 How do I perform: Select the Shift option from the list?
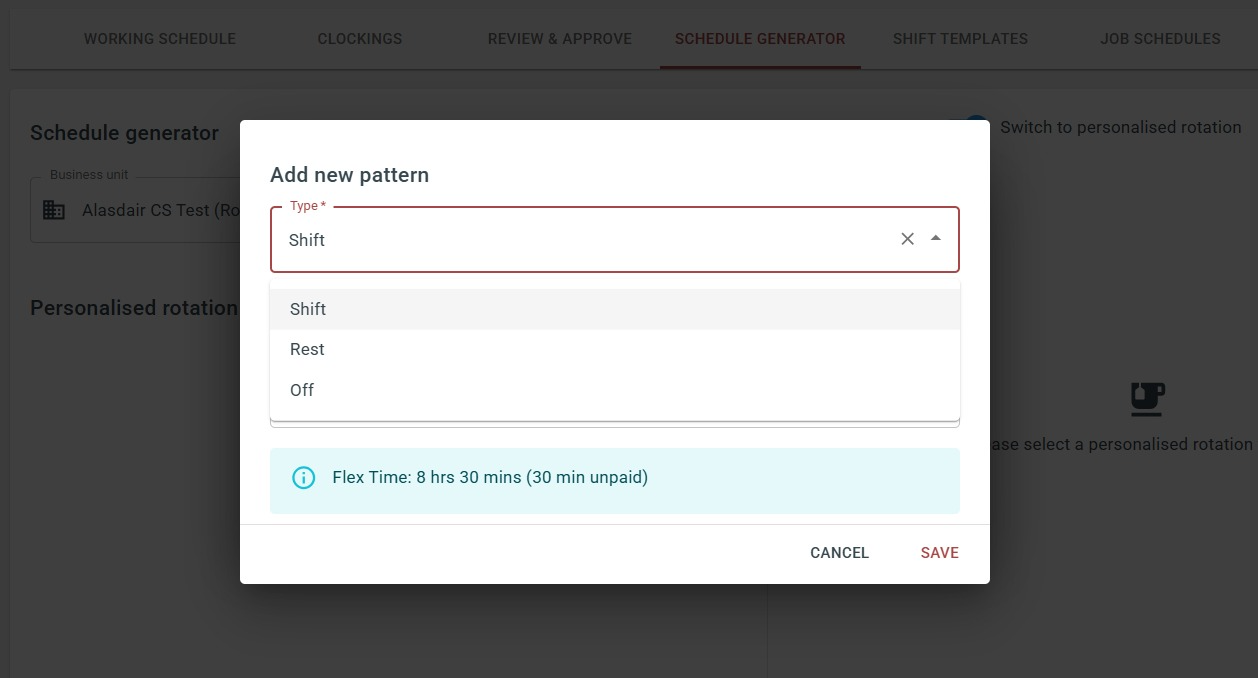[x=308, y=309]
